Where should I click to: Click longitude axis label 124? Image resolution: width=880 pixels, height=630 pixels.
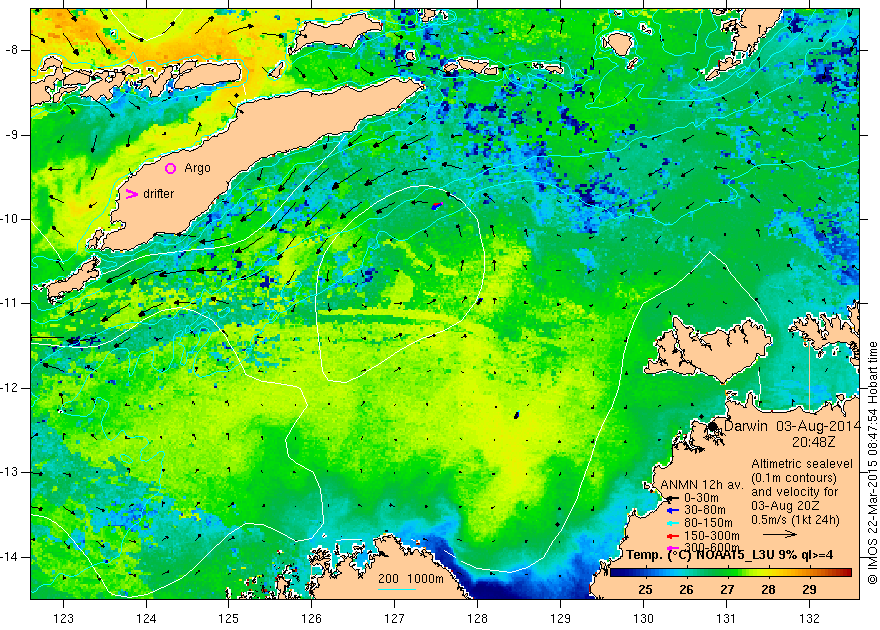pyautogui.click(x=146, y=619)
